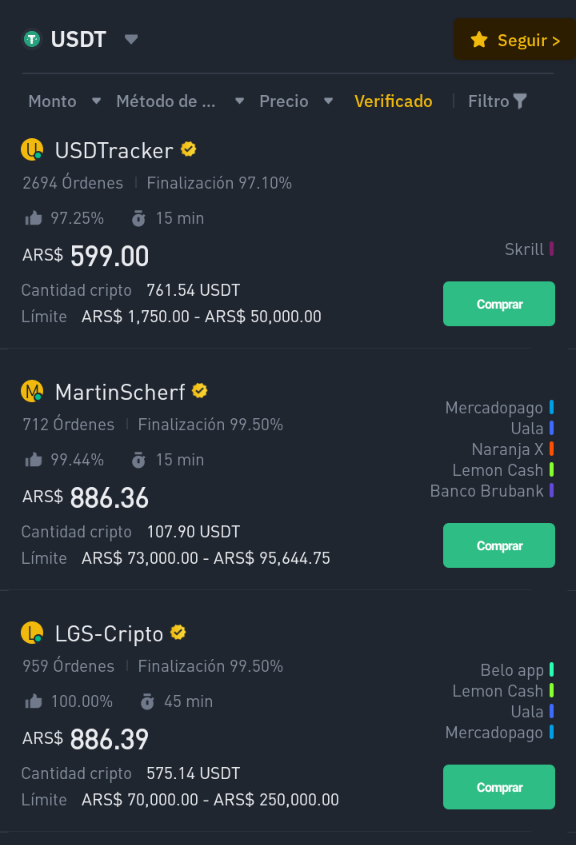Click the purple Skrill color marker

[551, 248]
